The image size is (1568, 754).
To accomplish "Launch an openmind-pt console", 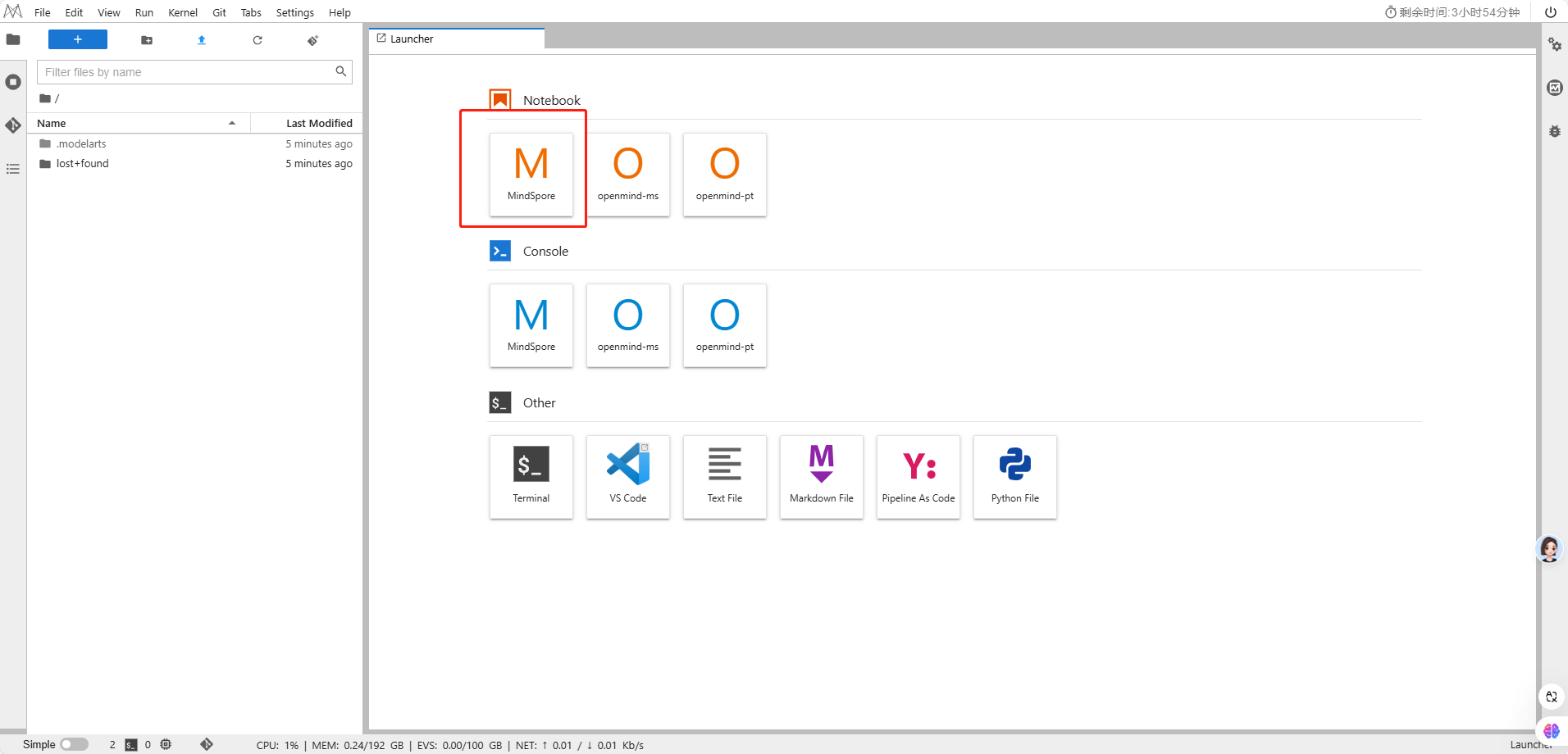I will coord(725,325).
